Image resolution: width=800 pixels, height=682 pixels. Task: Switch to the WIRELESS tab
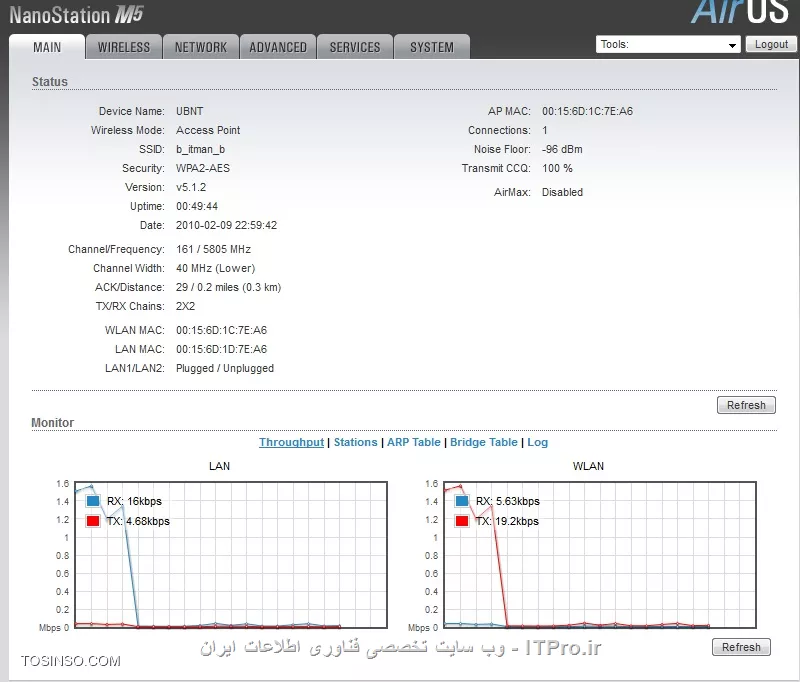(124, 47)
